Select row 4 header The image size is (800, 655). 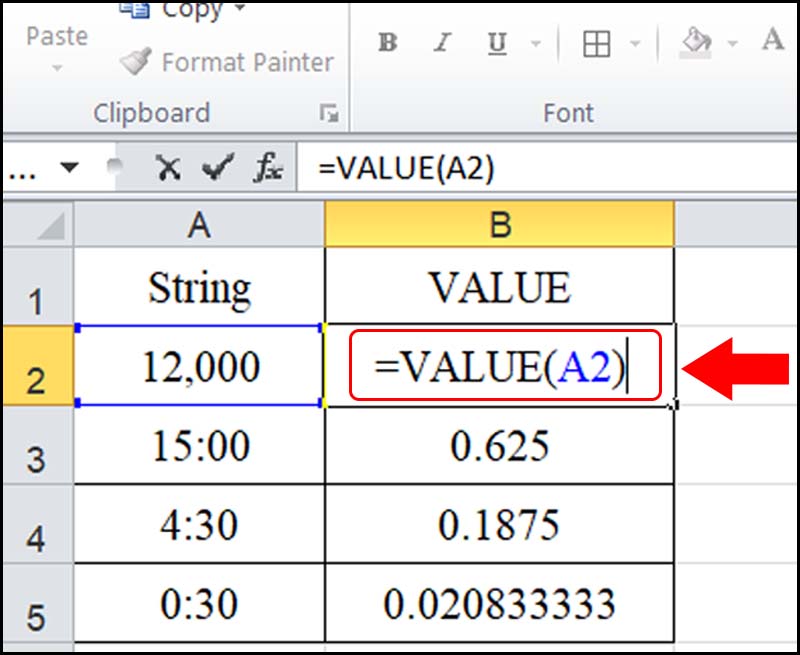pos(38,524)
